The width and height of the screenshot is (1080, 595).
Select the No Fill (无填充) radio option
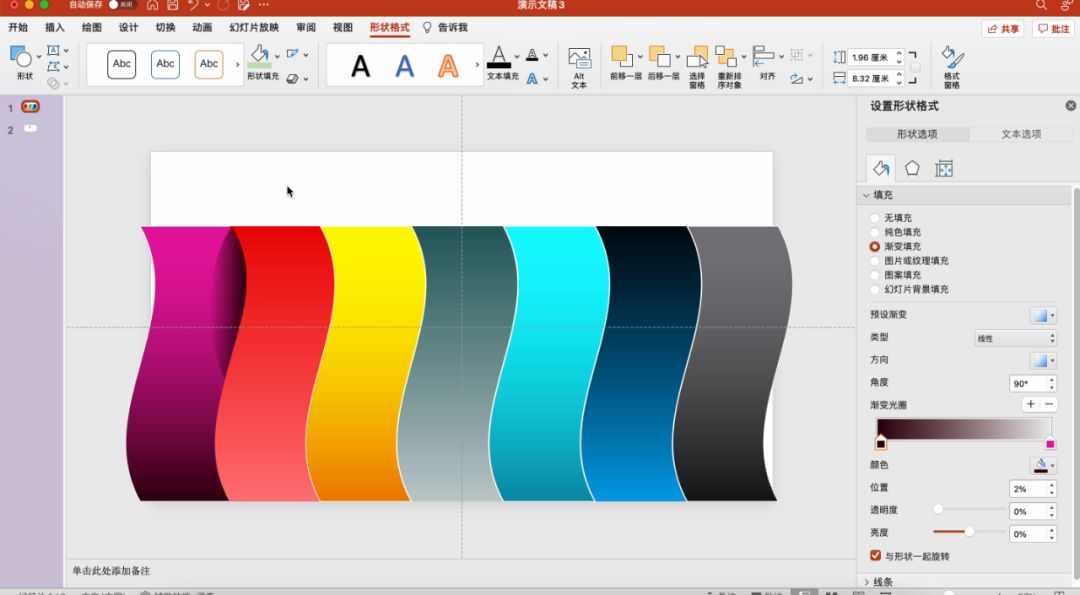pos(875,218)
